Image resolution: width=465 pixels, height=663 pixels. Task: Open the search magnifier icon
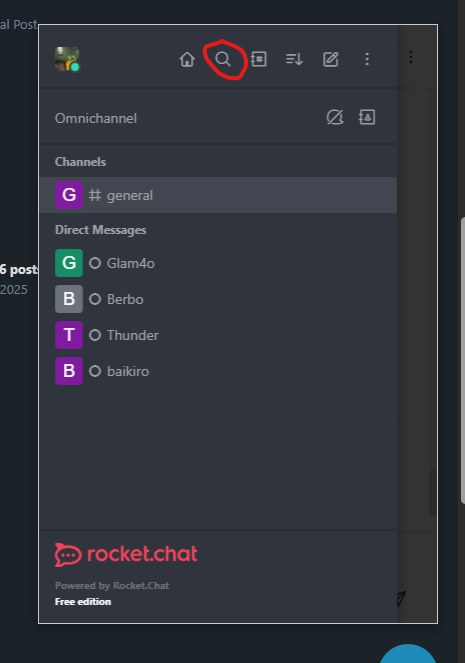(223, 59)
